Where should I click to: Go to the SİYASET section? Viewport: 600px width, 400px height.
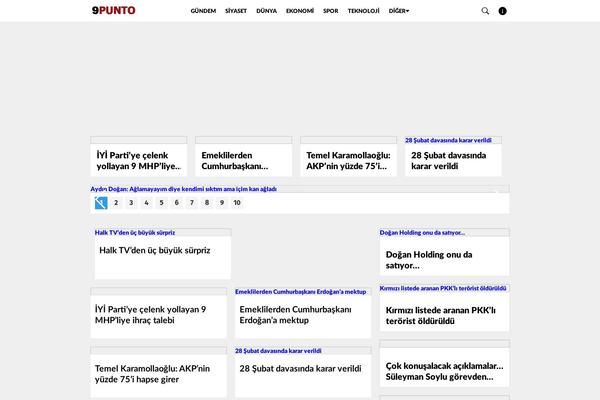tap(236, 11)
